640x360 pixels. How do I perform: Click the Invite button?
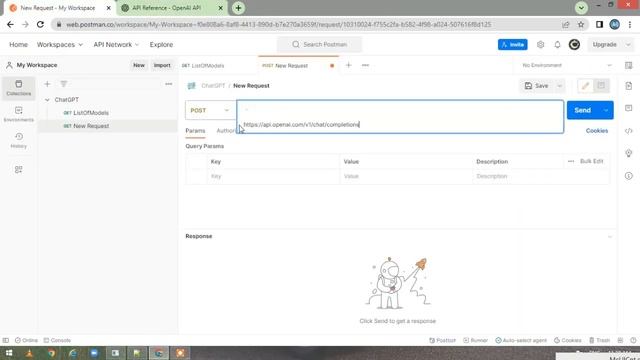(x=513, y=44)
